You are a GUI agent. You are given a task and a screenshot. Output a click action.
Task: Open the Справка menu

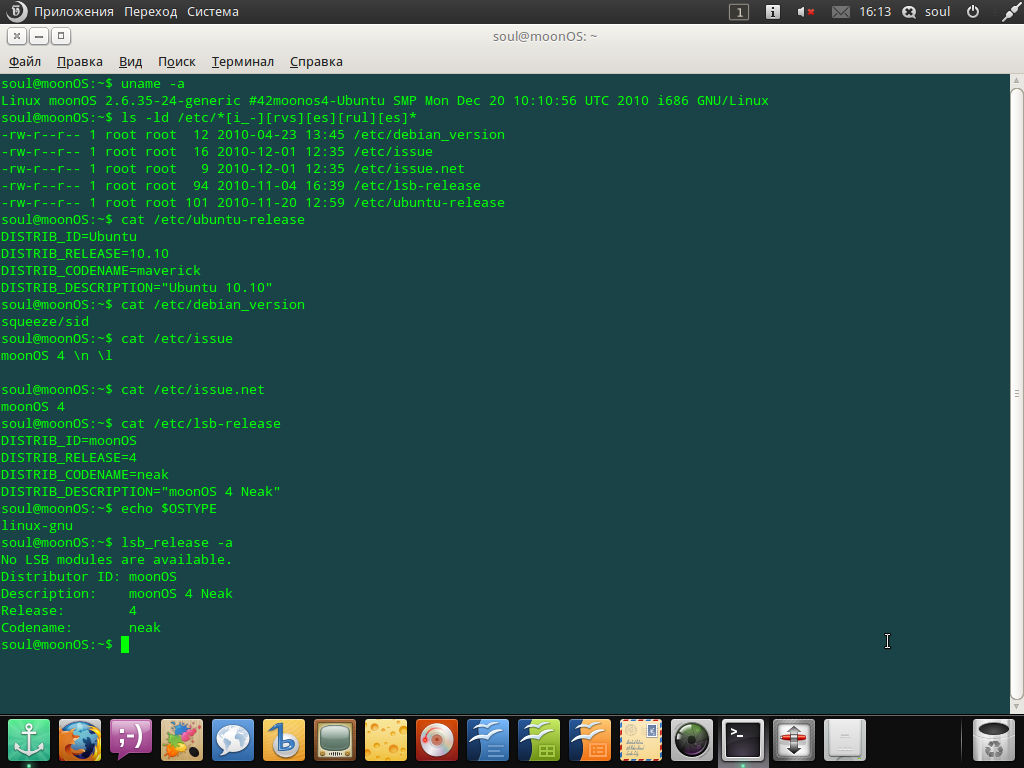click(316, 61)
